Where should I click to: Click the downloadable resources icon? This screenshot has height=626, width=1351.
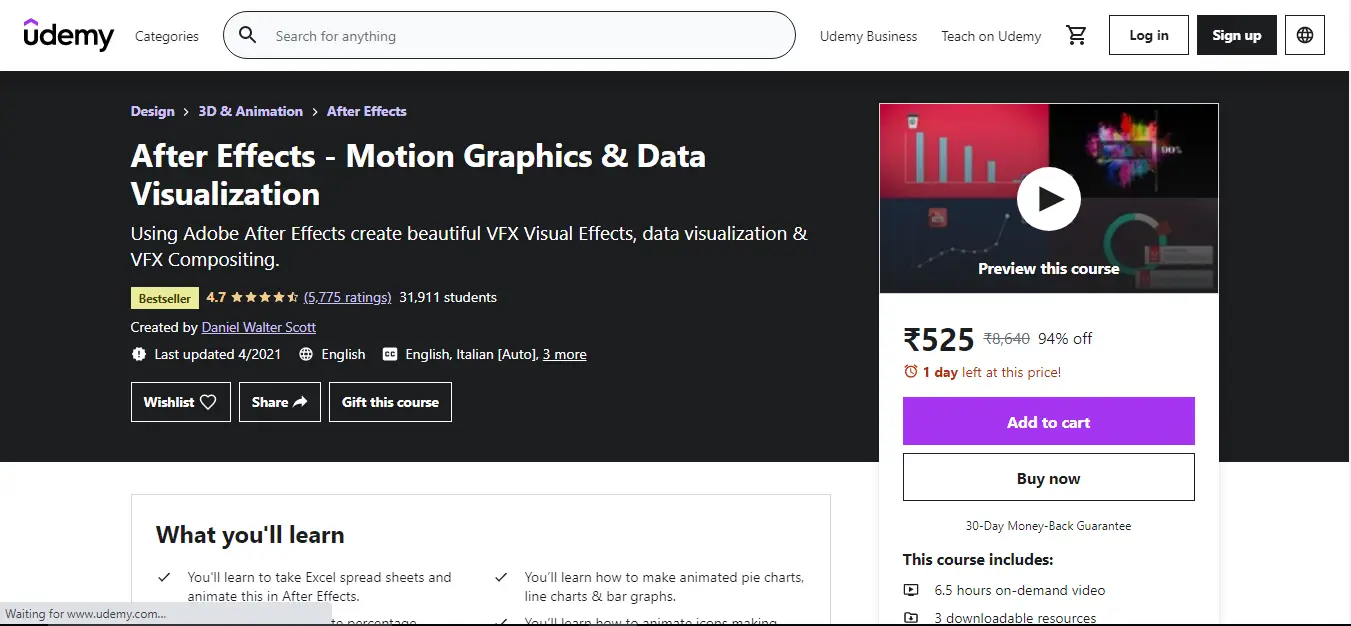911,617
